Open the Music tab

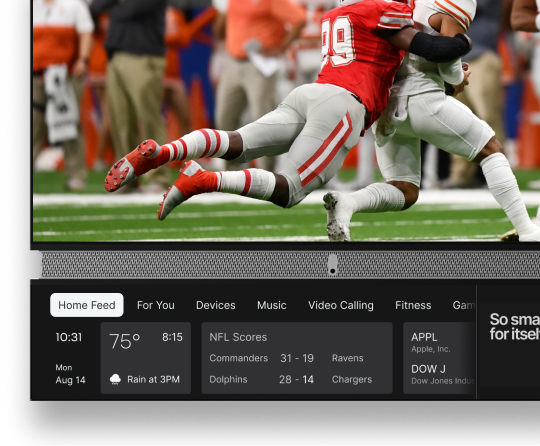pos(272,305)
